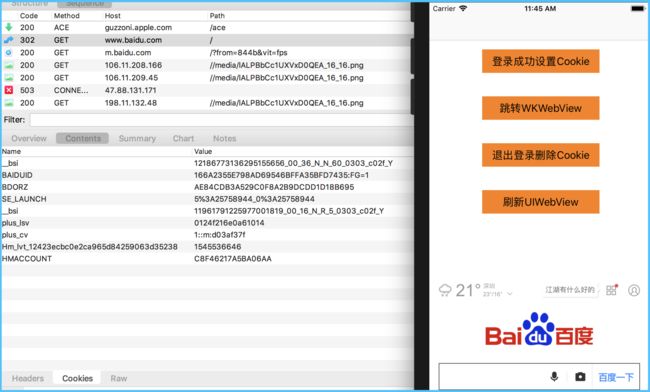Click redirect icon of www.baidu.com row
650x392 pixels.
[9, 40]
